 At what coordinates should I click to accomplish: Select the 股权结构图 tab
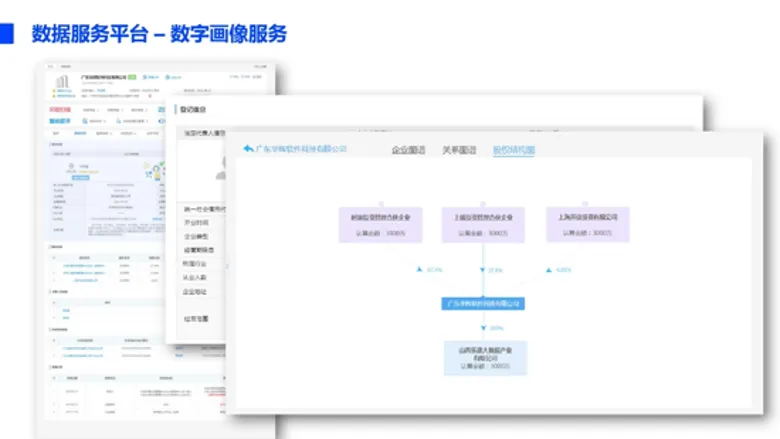click(513, 150)
